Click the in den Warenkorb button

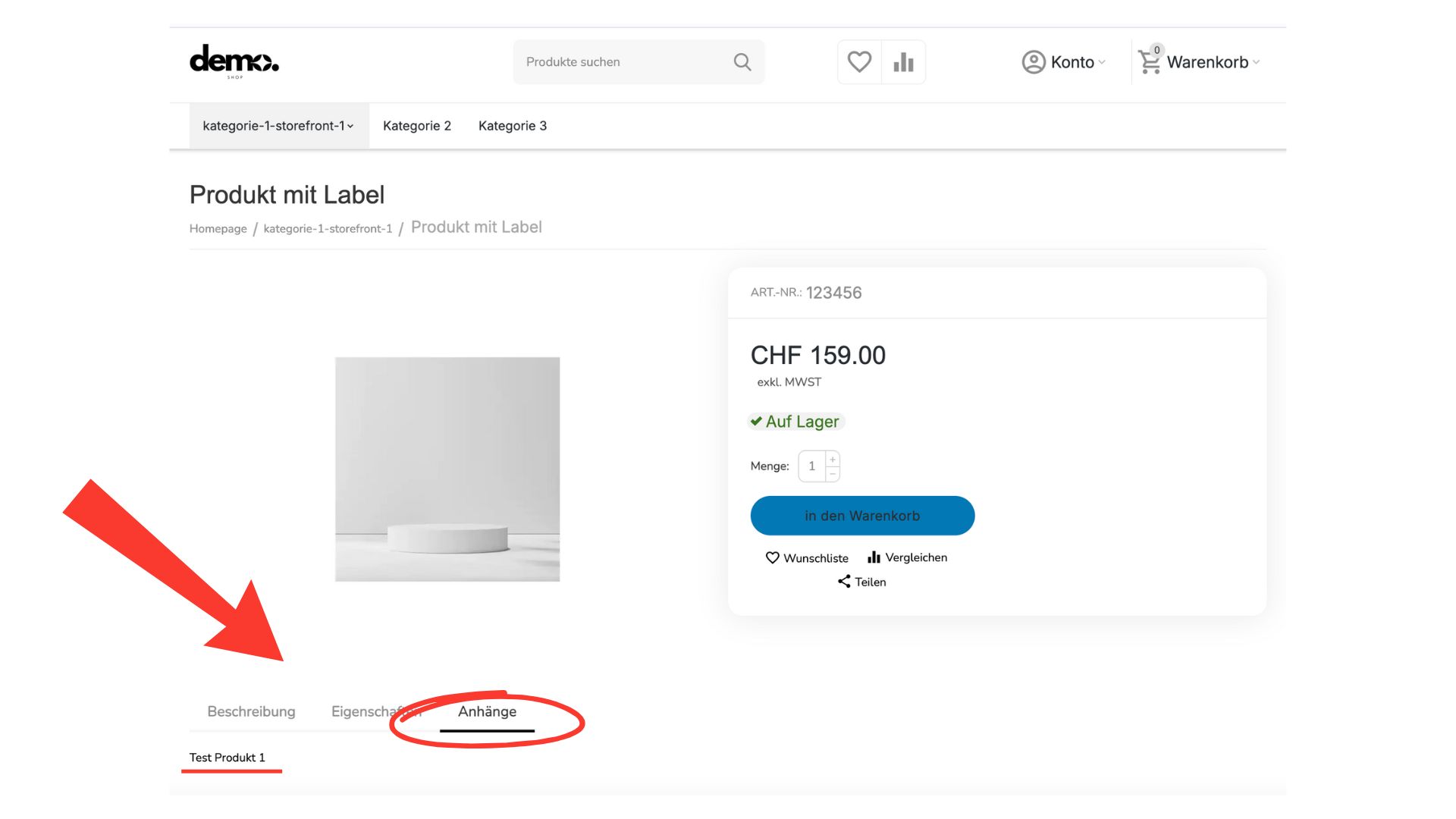(x=862, y=516)
